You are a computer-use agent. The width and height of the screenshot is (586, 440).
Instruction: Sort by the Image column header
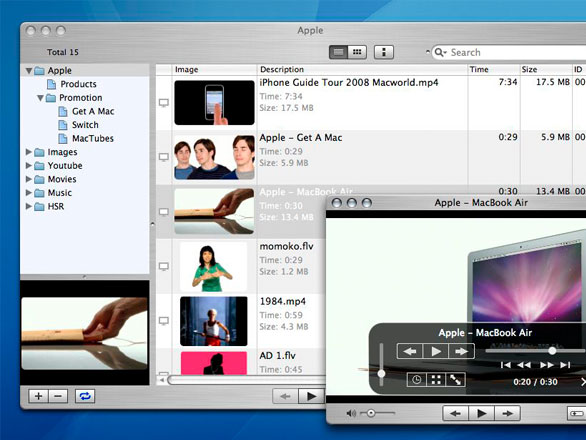coord(215,70)
